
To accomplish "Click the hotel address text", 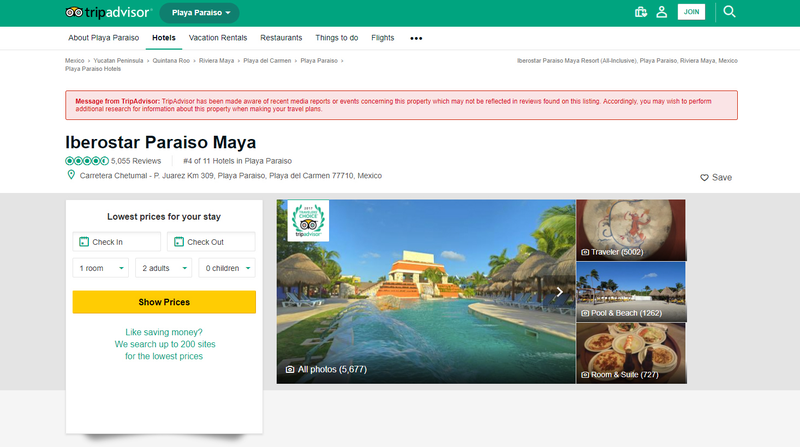I will tap(231, 176).
